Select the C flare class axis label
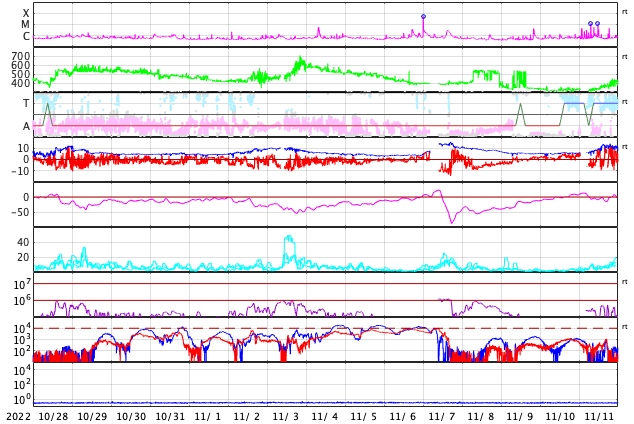 [x=26, y=36]
